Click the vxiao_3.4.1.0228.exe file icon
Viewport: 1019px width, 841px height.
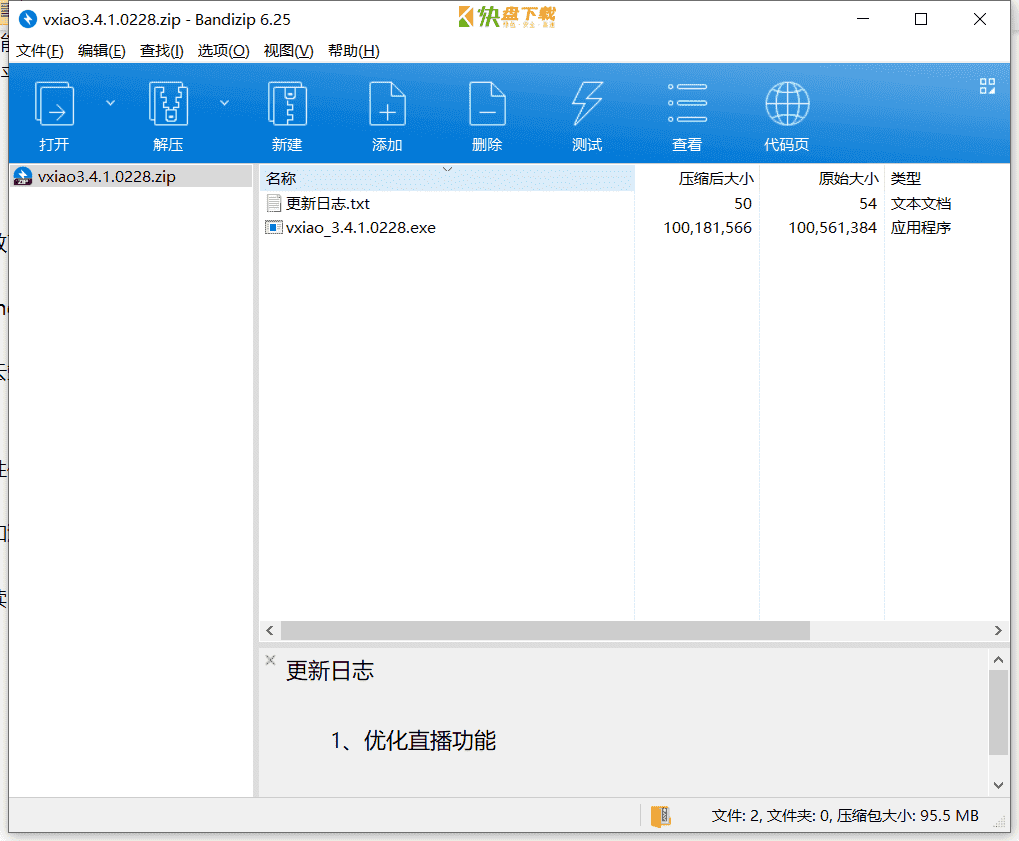coord(274,227)
